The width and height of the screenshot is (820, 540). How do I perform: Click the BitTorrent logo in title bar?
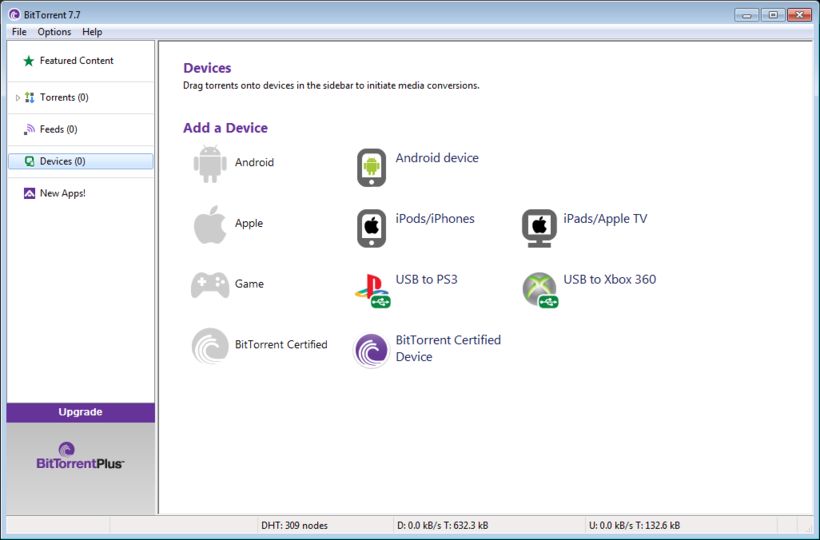tap(14, 15)
